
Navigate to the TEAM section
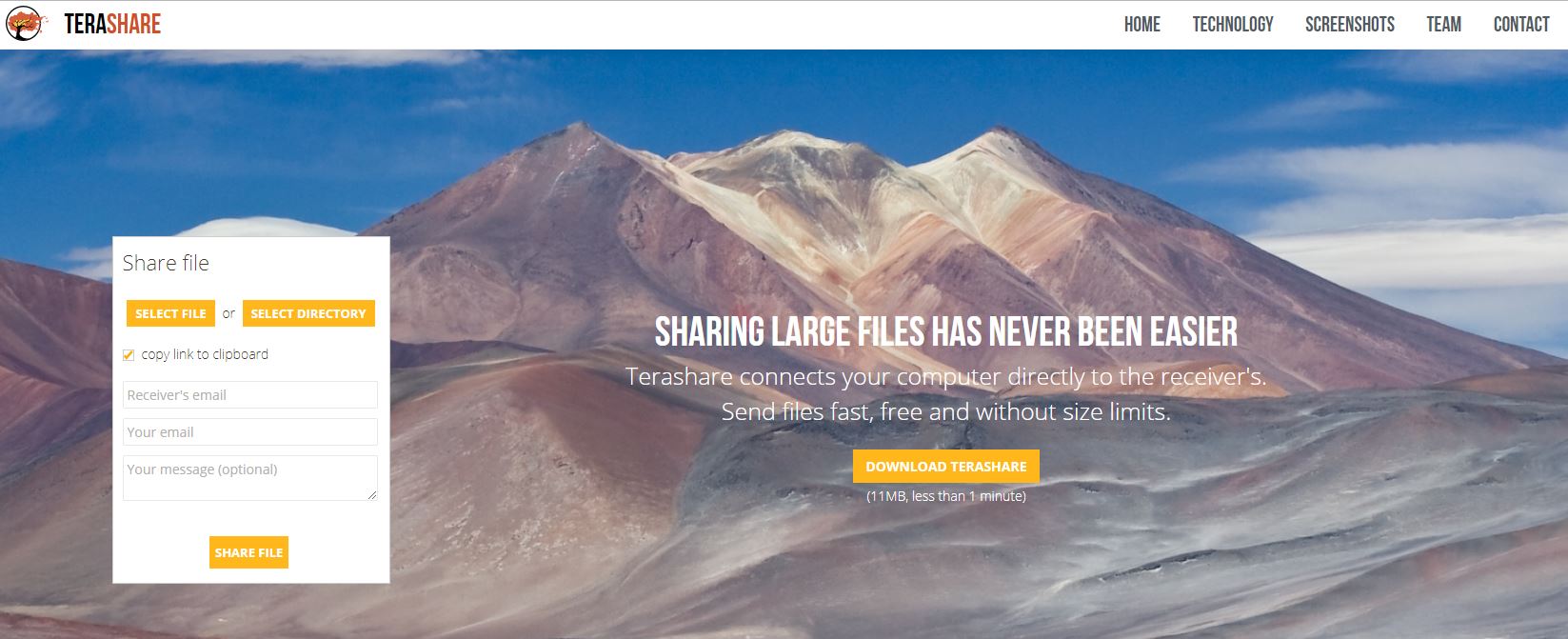[1443, 25]
